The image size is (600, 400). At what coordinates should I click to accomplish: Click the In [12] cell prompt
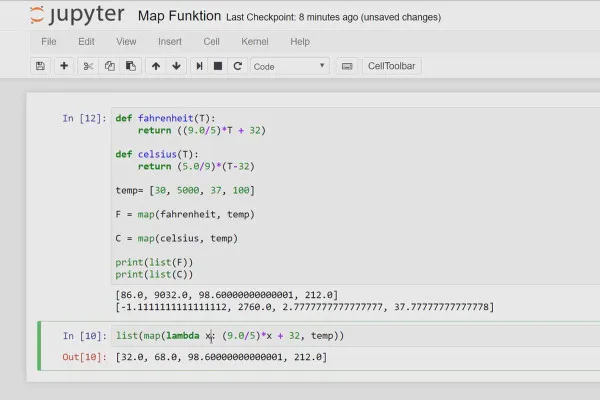(x=85, y=118)
